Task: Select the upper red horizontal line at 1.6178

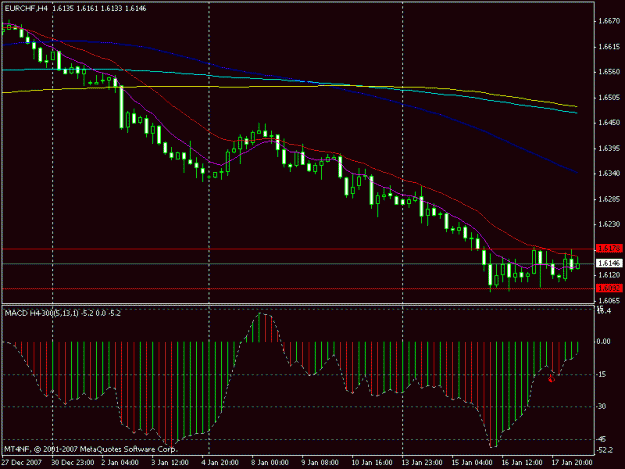Action: [298, 249]
